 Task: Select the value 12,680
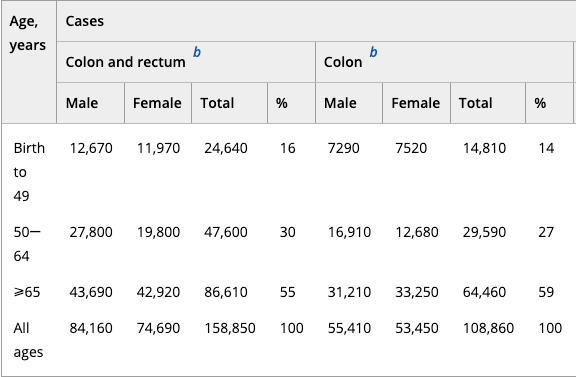tap(417, 232)
